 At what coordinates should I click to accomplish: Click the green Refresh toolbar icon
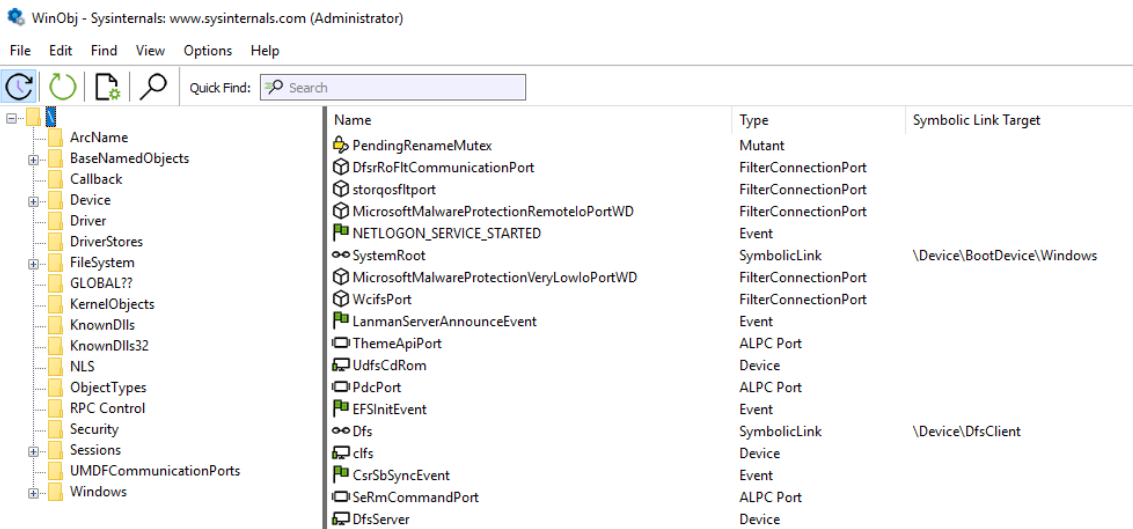click(62, 87)
